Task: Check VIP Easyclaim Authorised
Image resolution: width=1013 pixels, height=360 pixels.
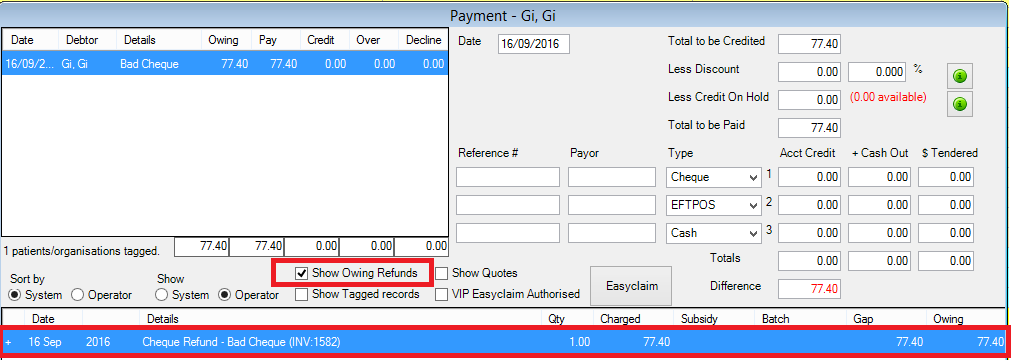Action: [441, 294]
